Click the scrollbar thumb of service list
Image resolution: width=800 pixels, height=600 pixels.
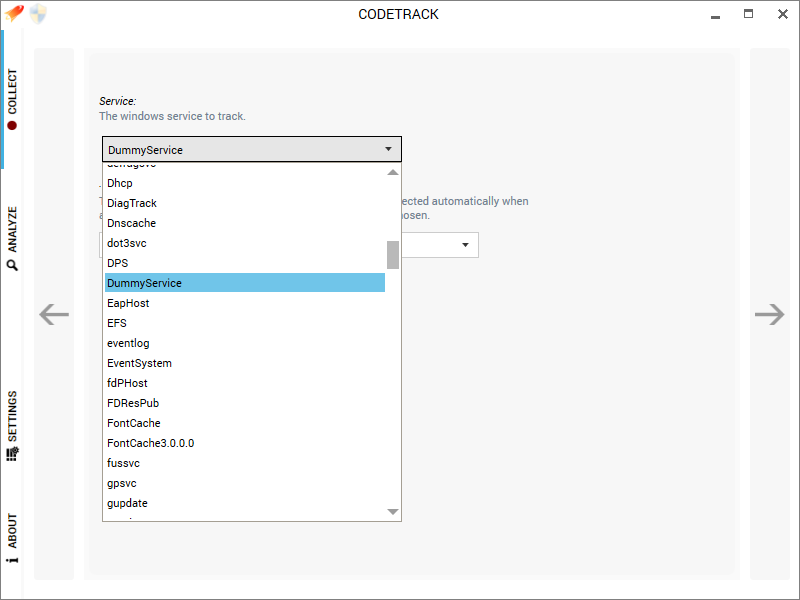[393, 255]
